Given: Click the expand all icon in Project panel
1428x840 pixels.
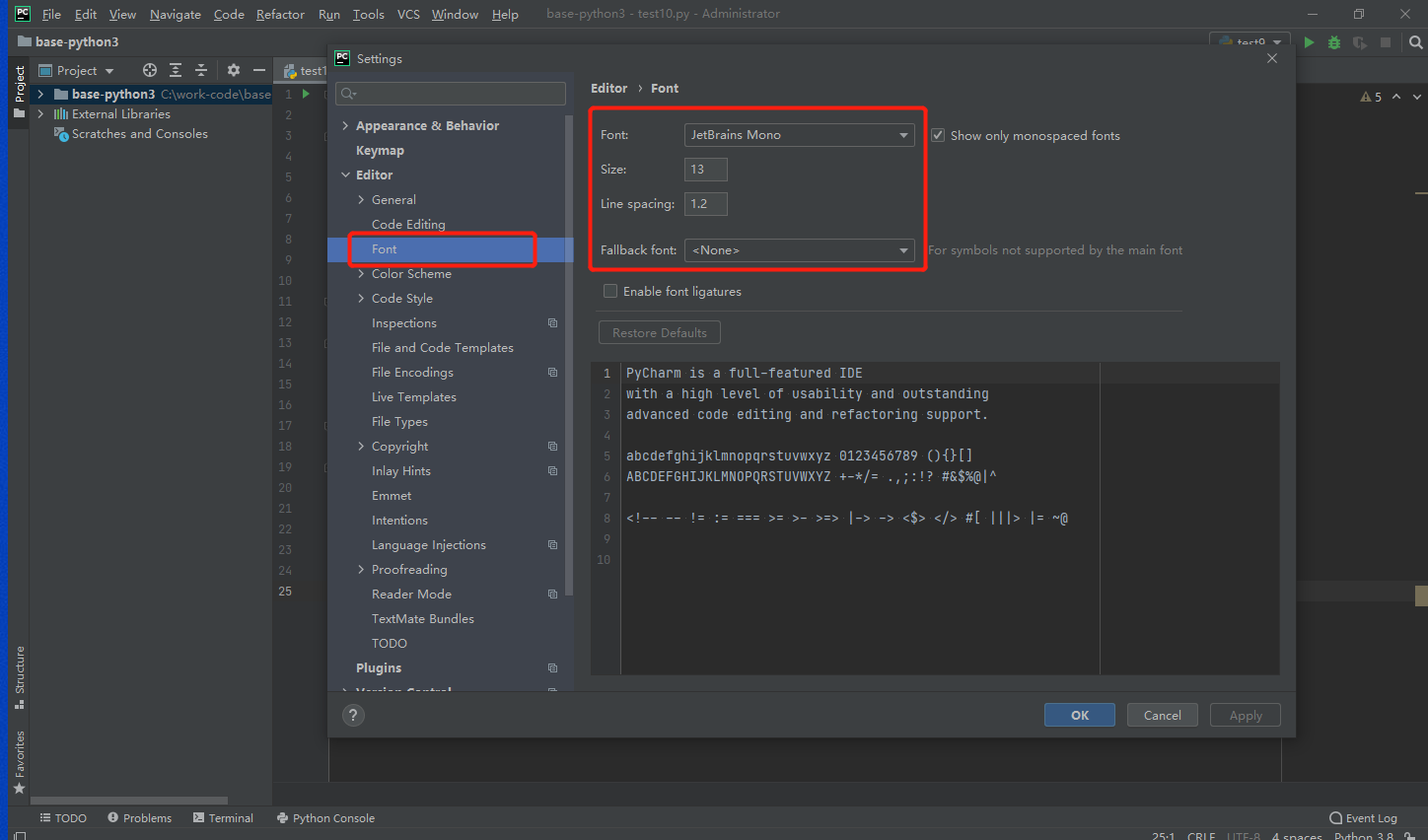Looking at the screenshot, I should pyautogui.click(x=176, y=70).
